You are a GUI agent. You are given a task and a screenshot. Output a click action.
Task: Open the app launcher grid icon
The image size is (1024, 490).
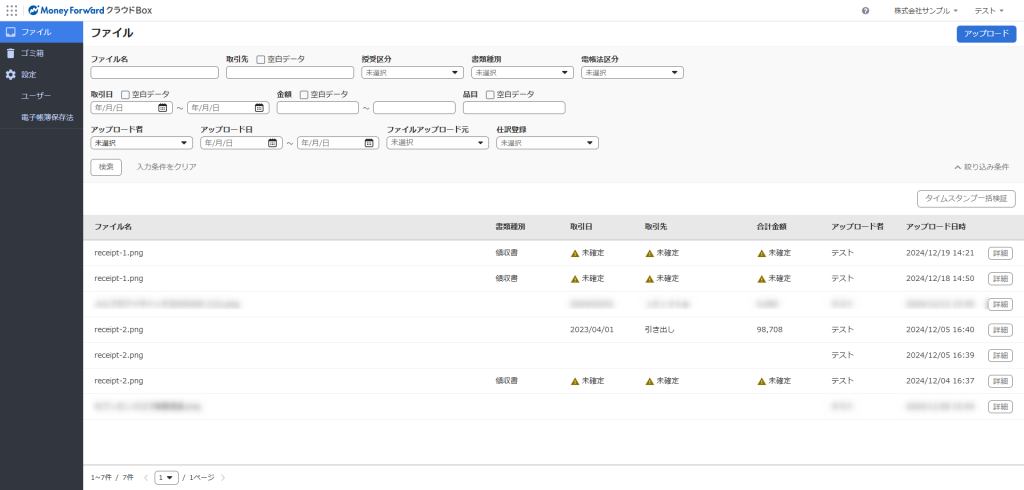pyautogui.click(x=12, y=10)
